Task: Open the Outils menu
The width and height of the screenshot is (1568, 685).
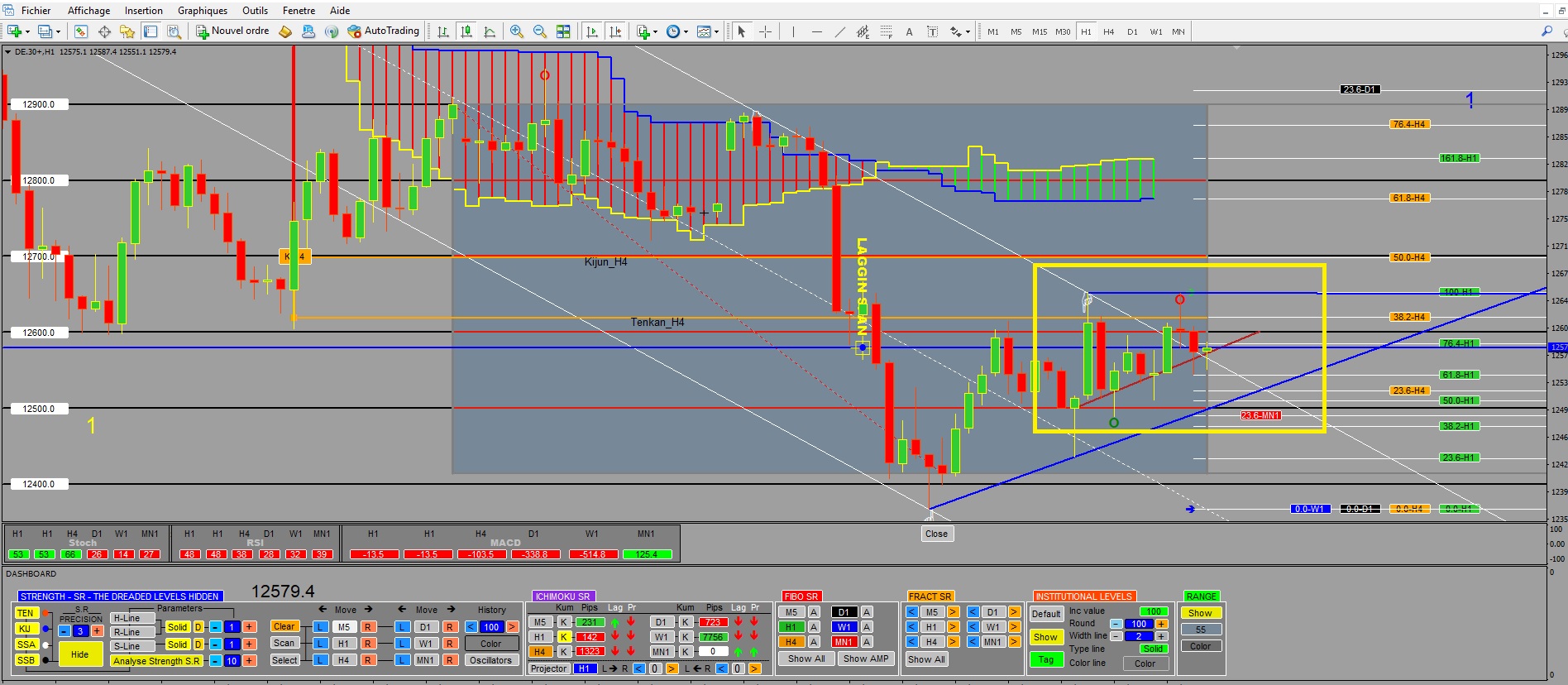Action: point(255,11)
